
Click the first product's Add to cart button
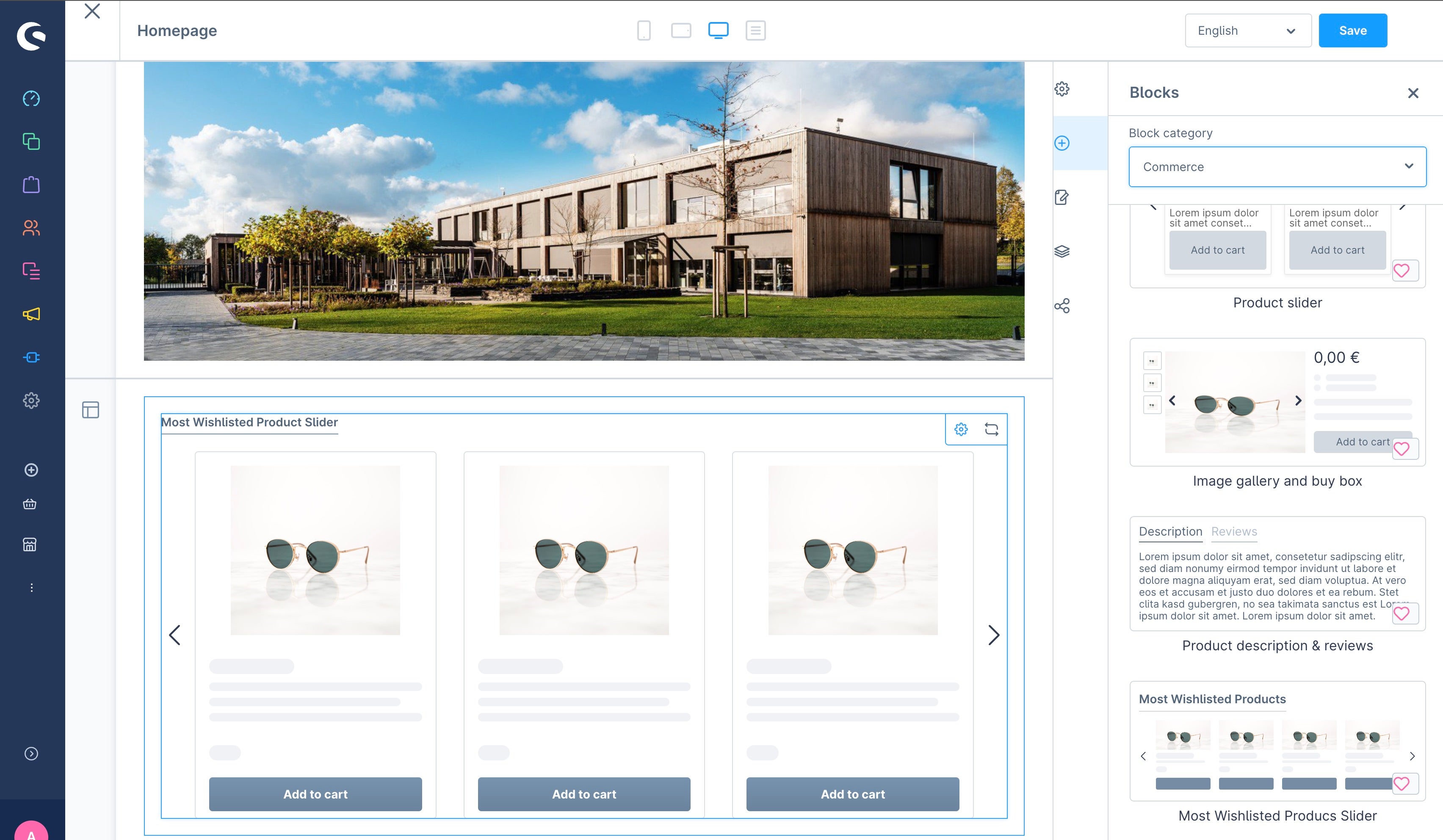pos(315,794)
